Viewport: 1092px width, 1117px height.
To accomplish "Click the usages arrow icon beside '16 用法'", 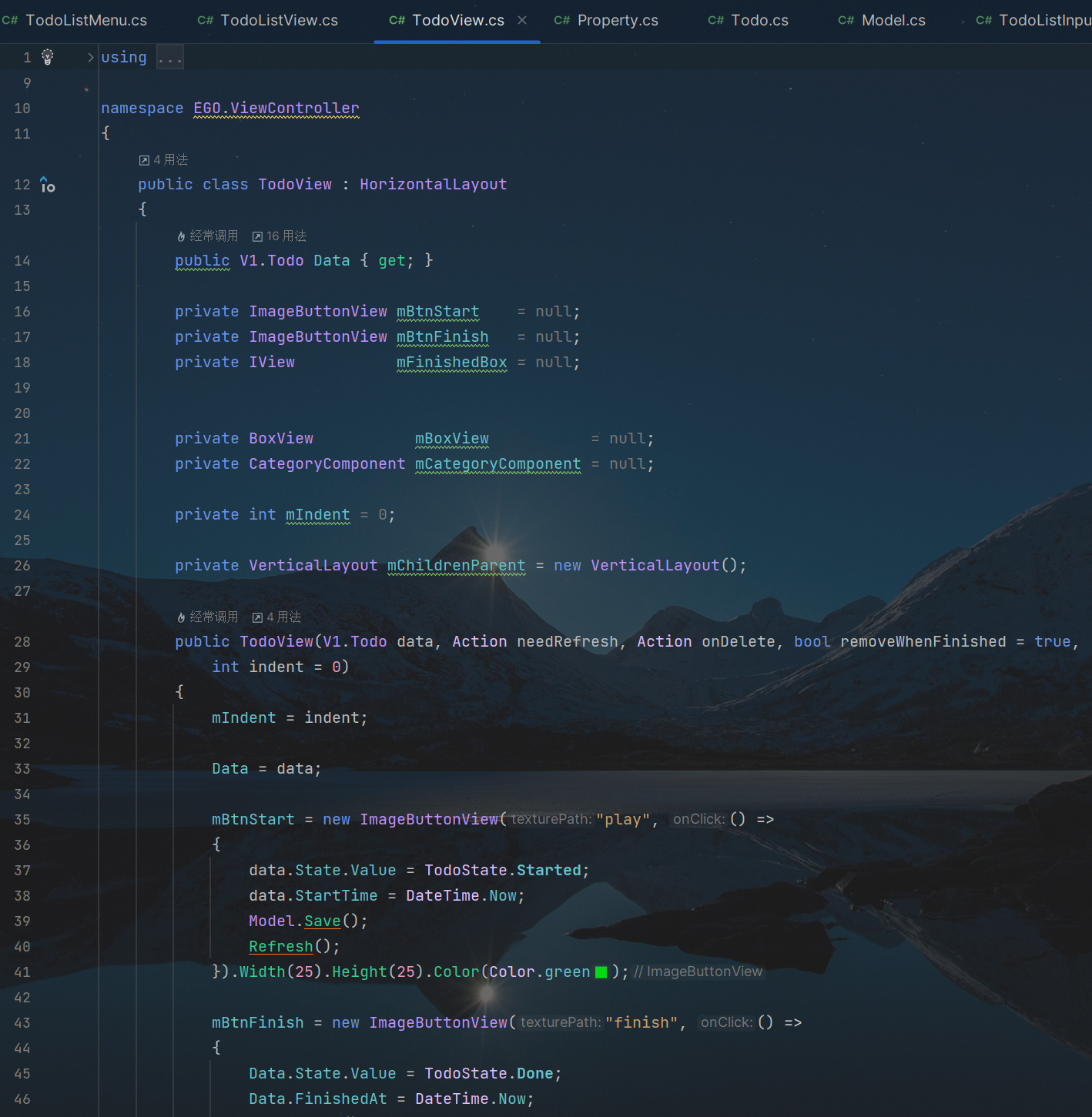I will click(258, 236).
